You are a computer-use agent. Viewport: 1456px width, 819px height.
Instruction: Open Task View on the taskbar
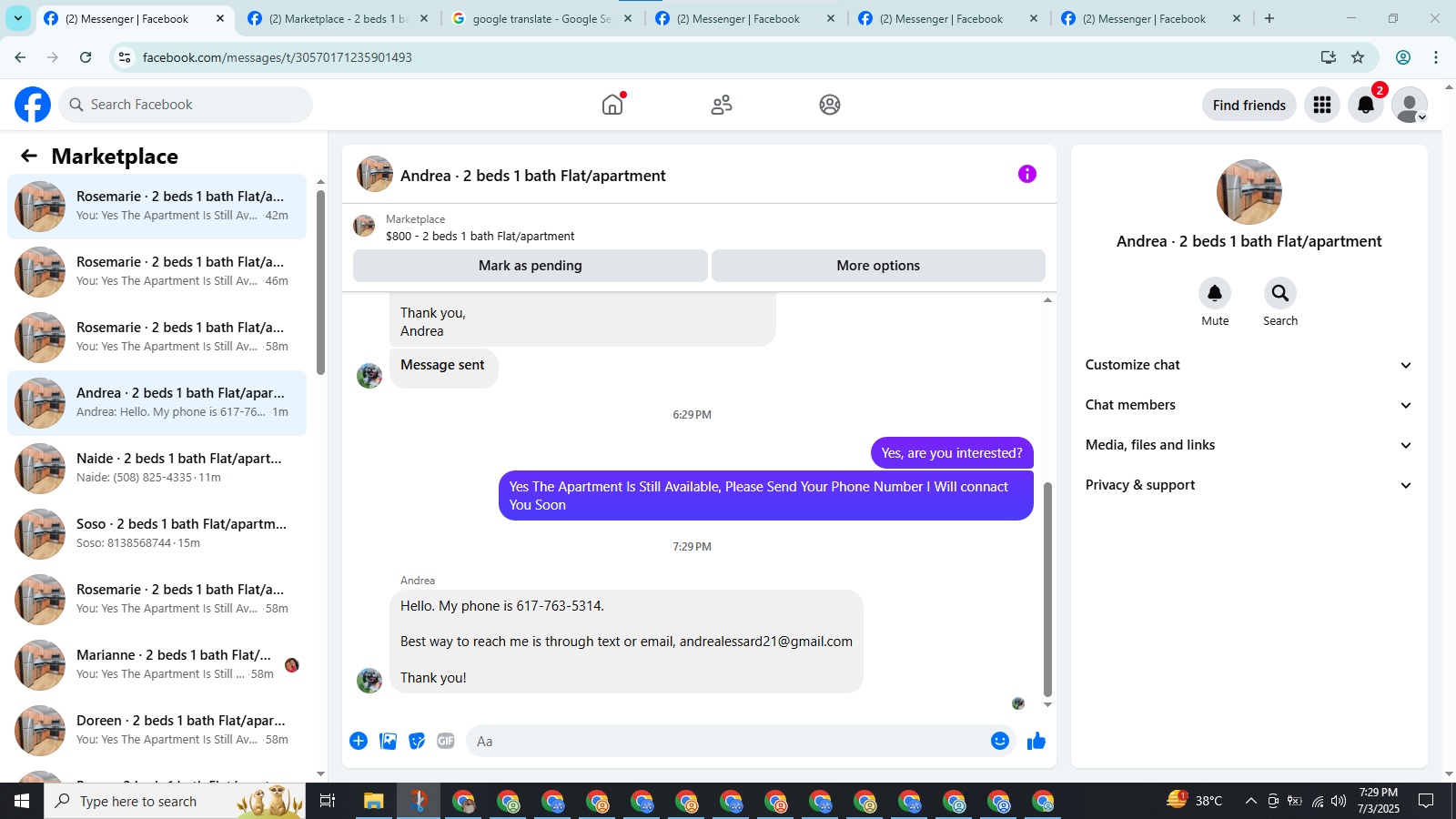point(328,801)
